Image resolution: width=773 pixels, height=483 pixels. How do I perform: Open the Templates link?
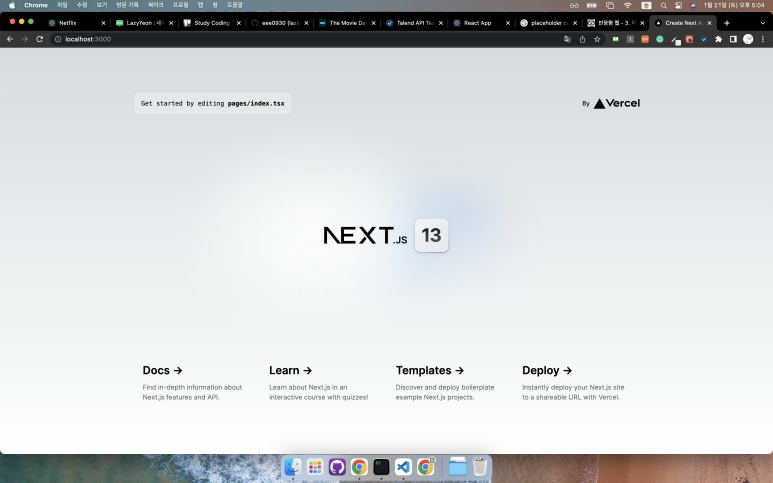429,370
